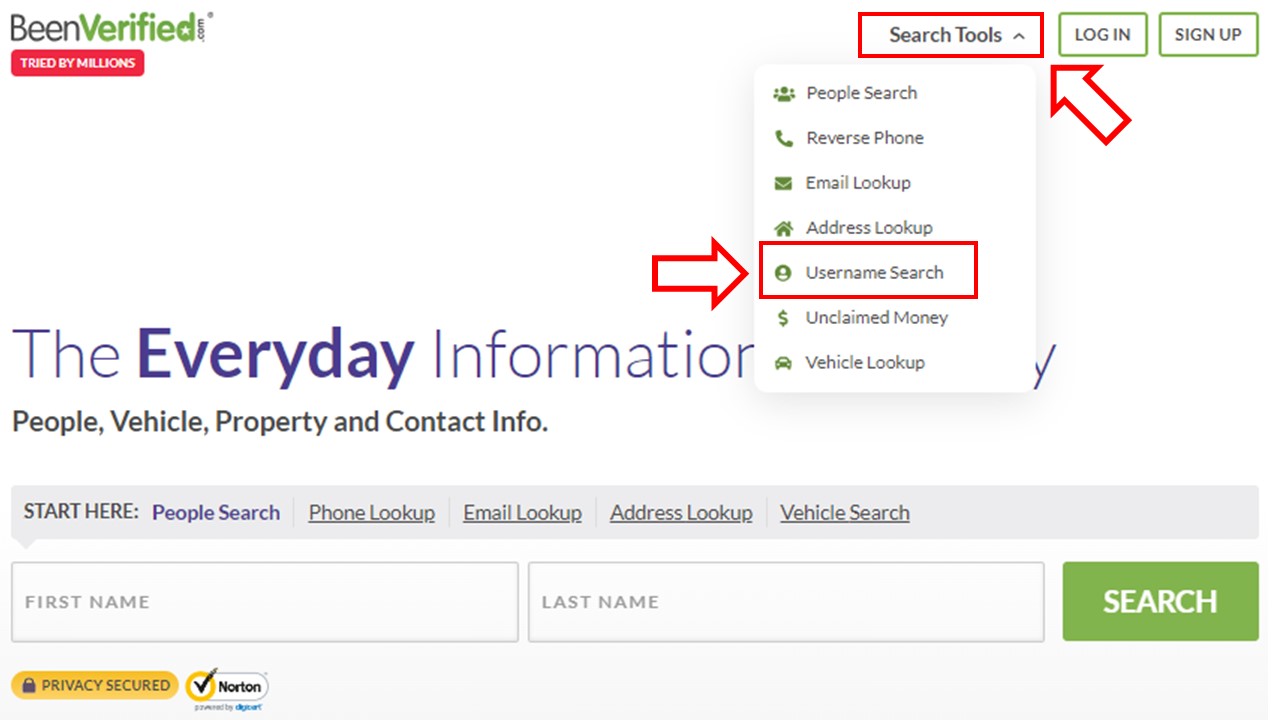The width and height of the screenshot is (1280, 720).
Task: Switch to the Email Lookup tab
Action: 522,513
